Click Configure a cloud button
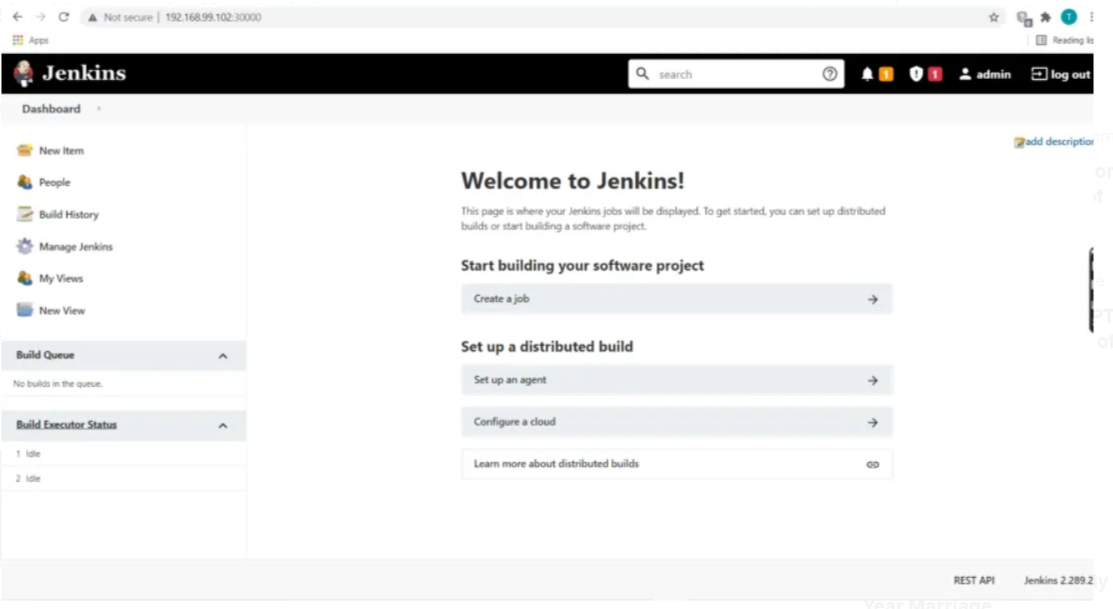 point(676,422)
